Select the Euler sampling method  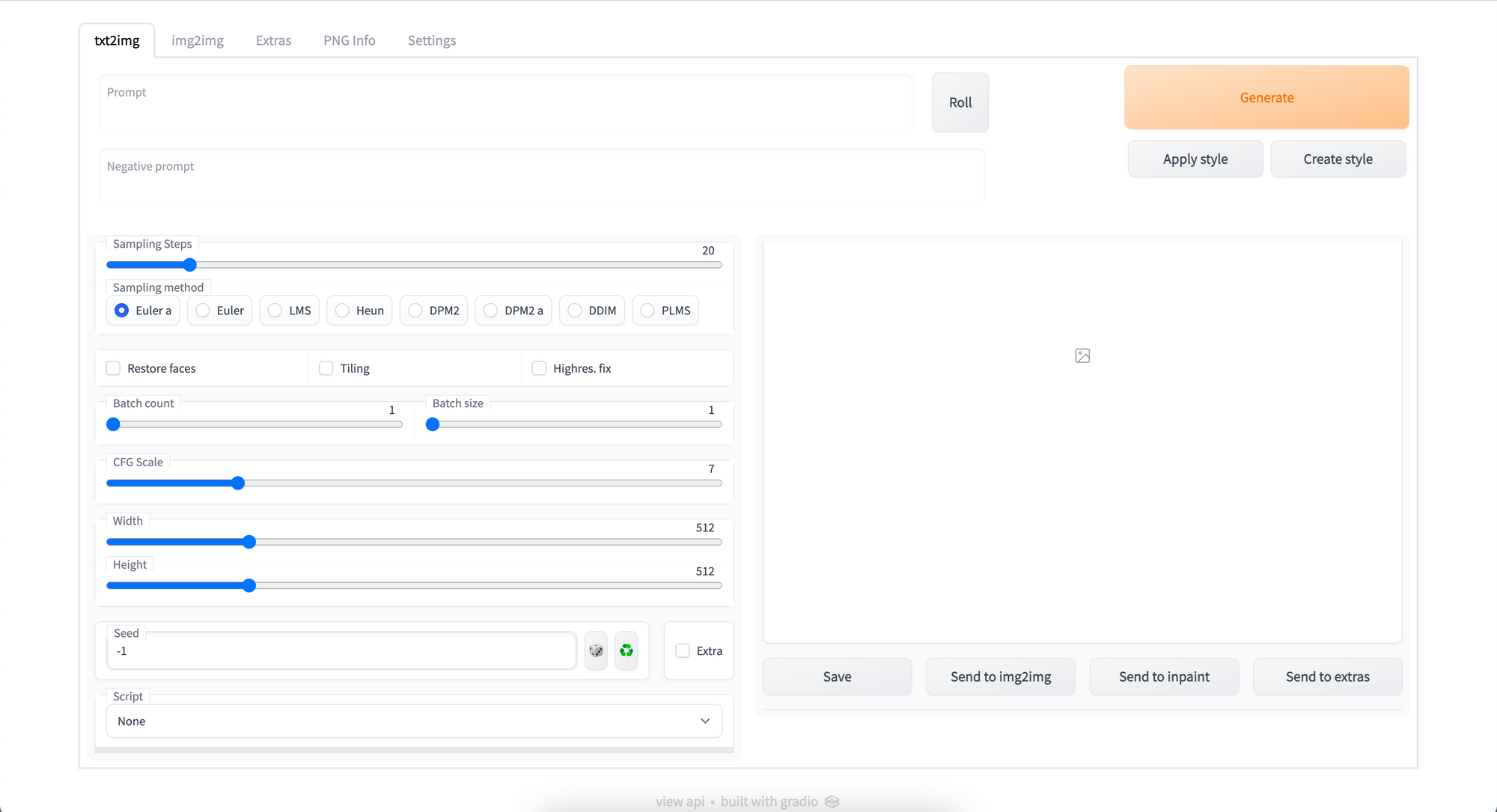204,310
